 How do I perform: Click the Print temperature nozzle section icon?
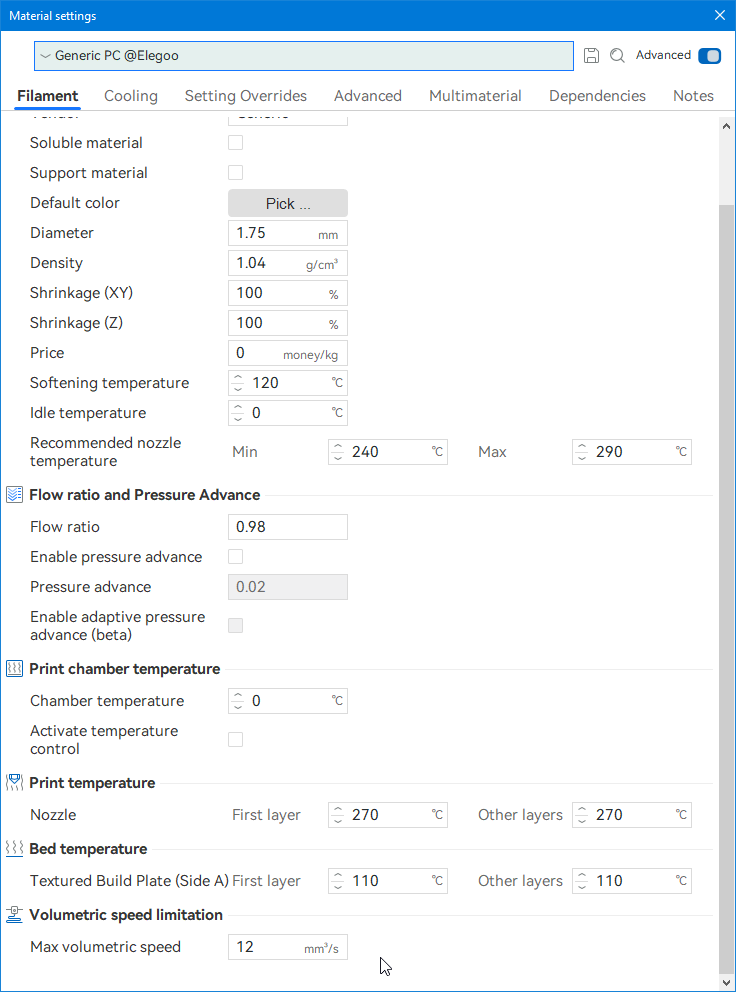tap(15, 783)
